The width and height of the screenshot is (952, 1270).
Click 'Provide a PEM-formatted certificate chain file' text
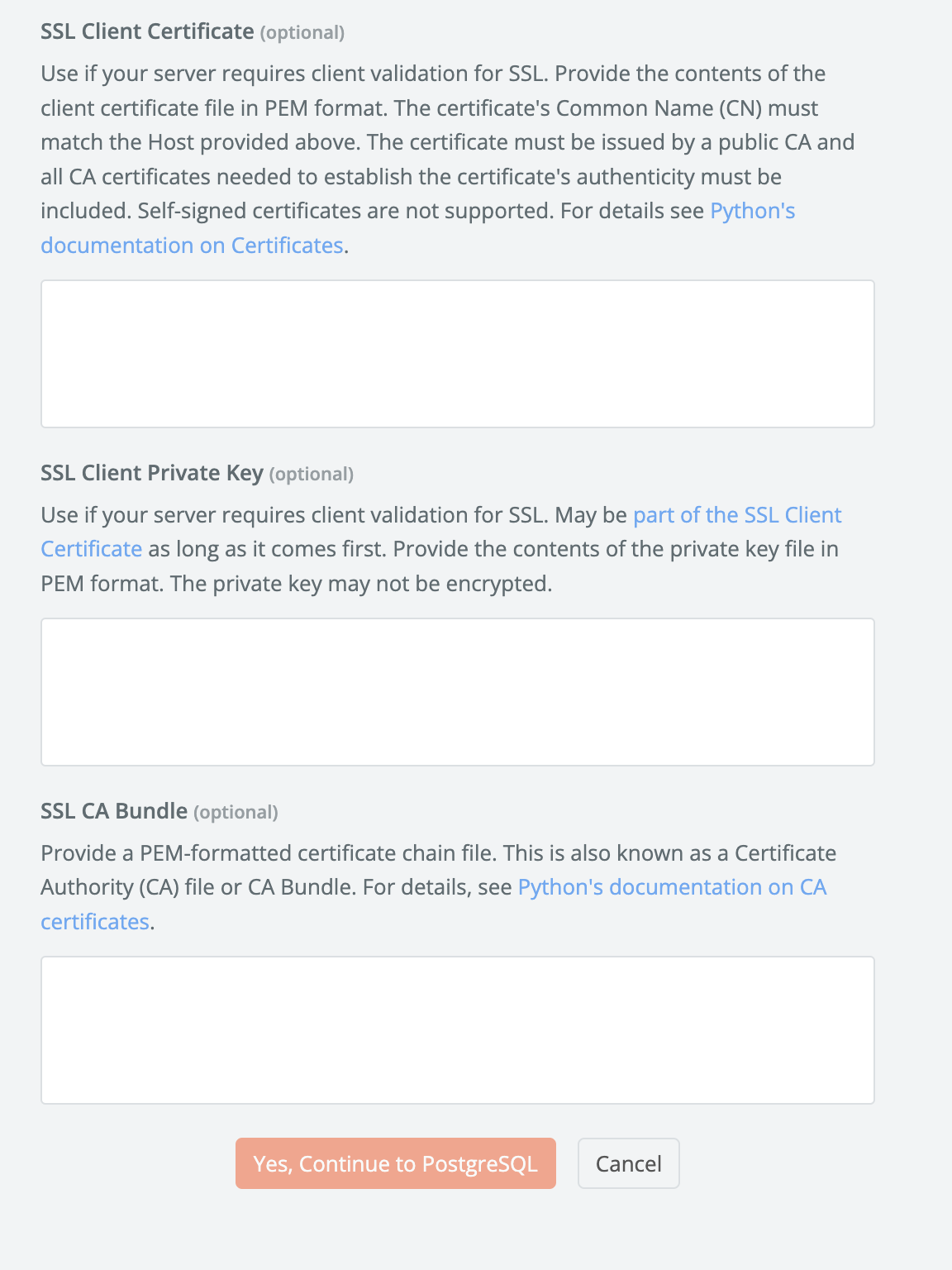(269, 853)
